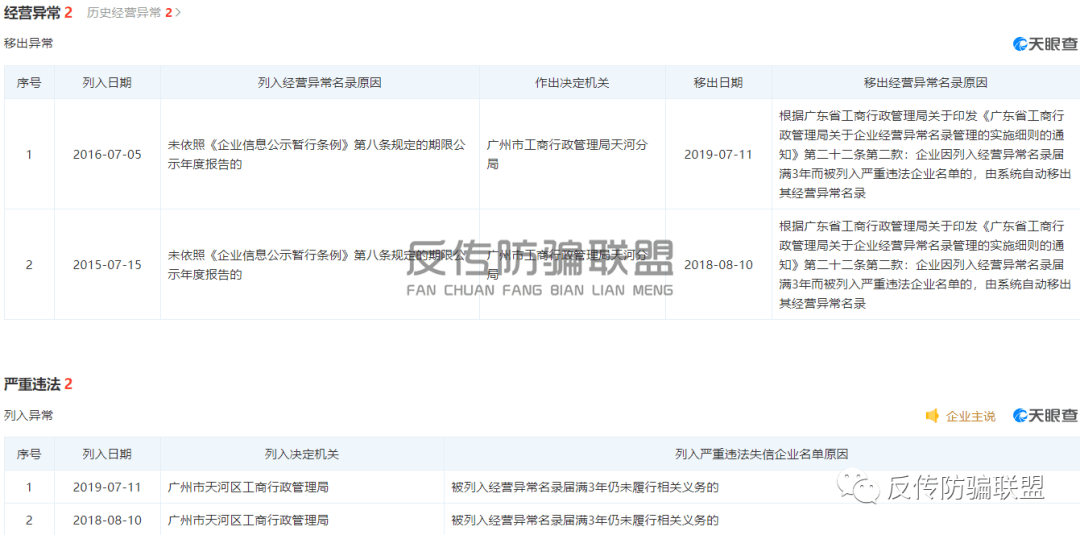Viewport: 1080px width, 535px height.
Task: Click the 移出日期 column header
Action: 718,83
